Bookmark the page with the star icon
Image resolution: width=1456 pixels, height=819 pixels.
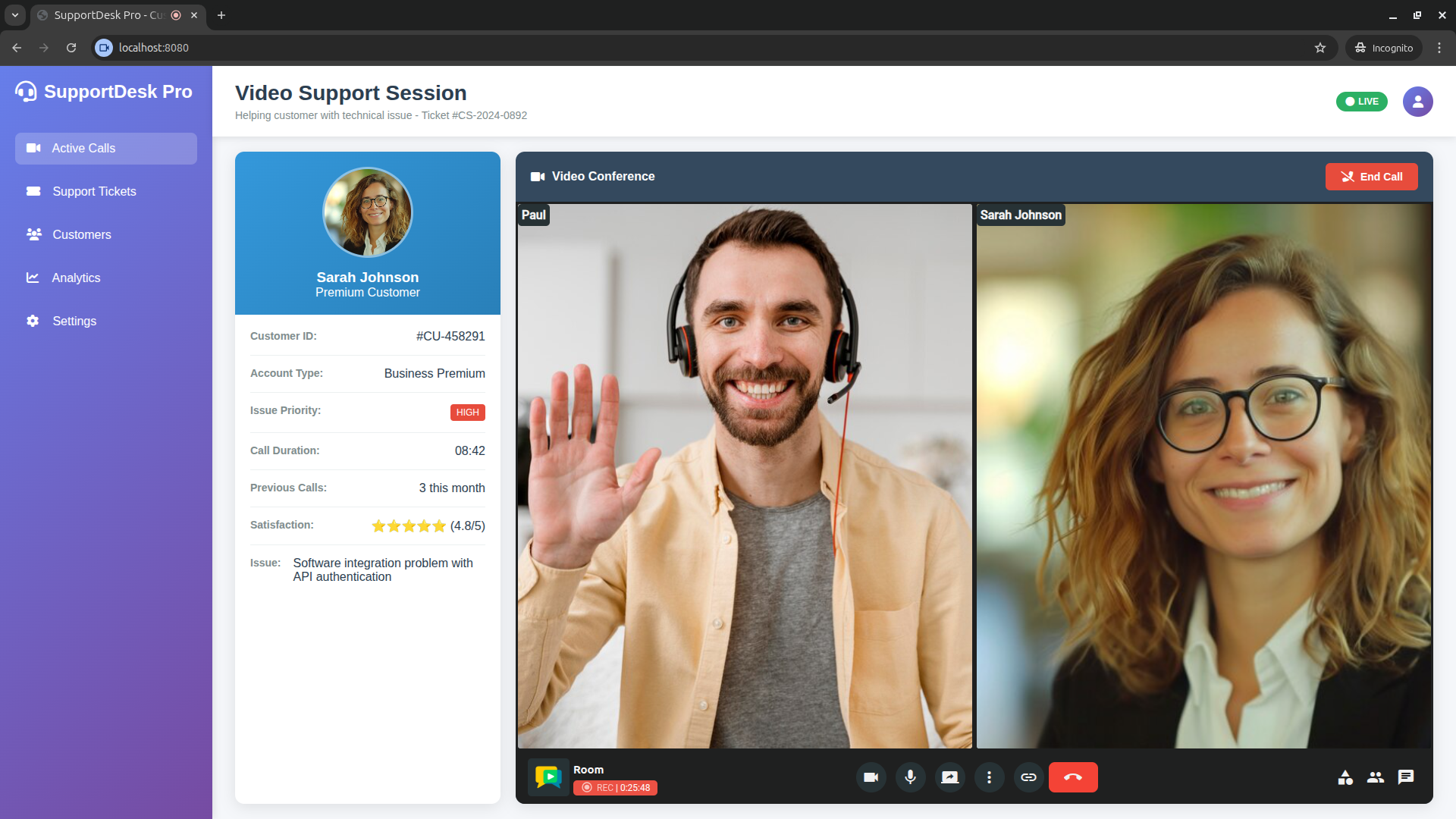pyautogui.click(x=1320, y=48)
